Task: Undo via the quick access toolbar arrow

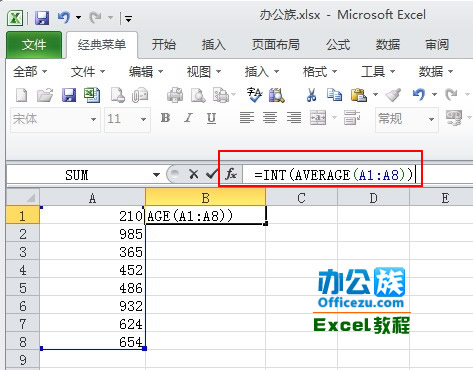Action: [64, 17]
